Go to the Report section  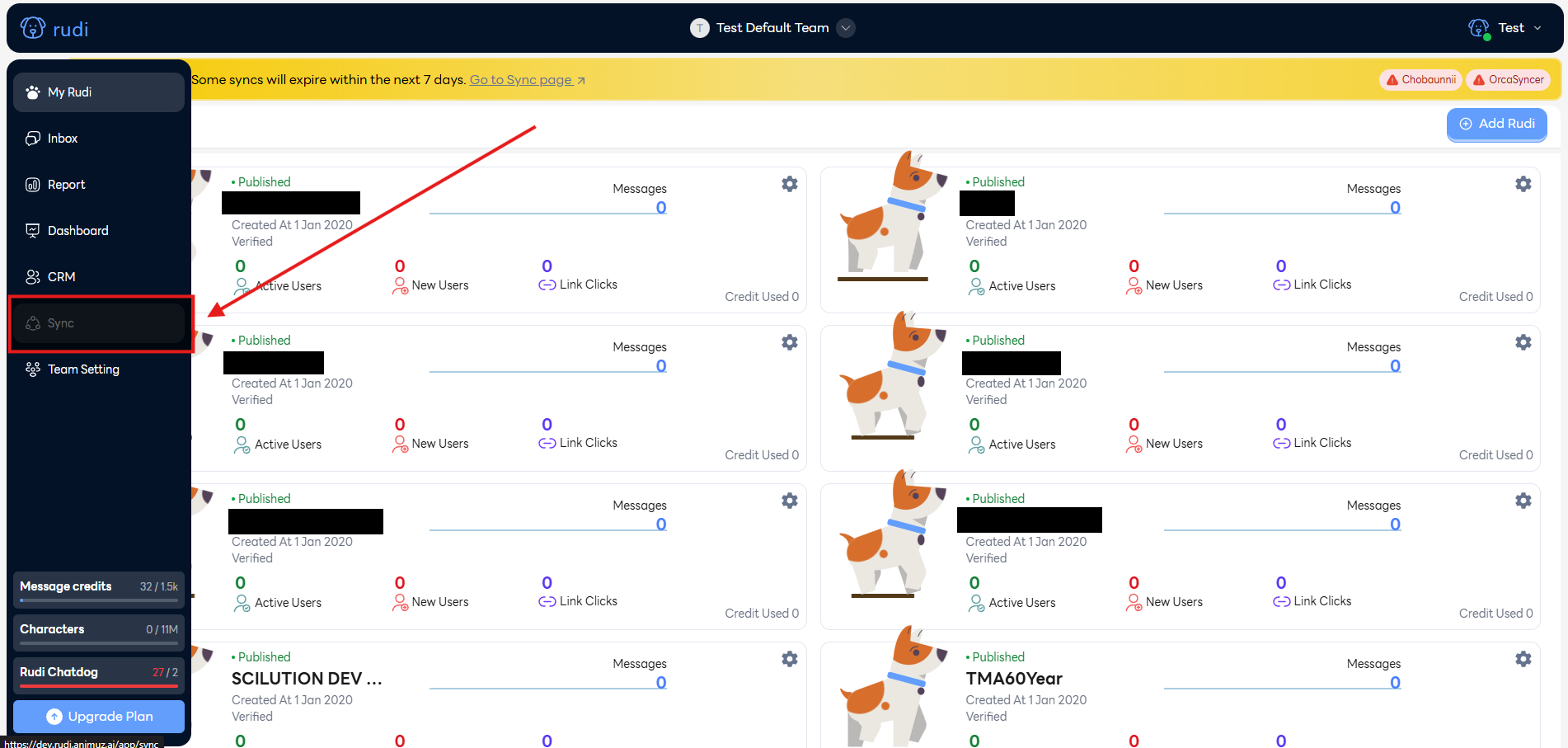[x=66, y=185]
